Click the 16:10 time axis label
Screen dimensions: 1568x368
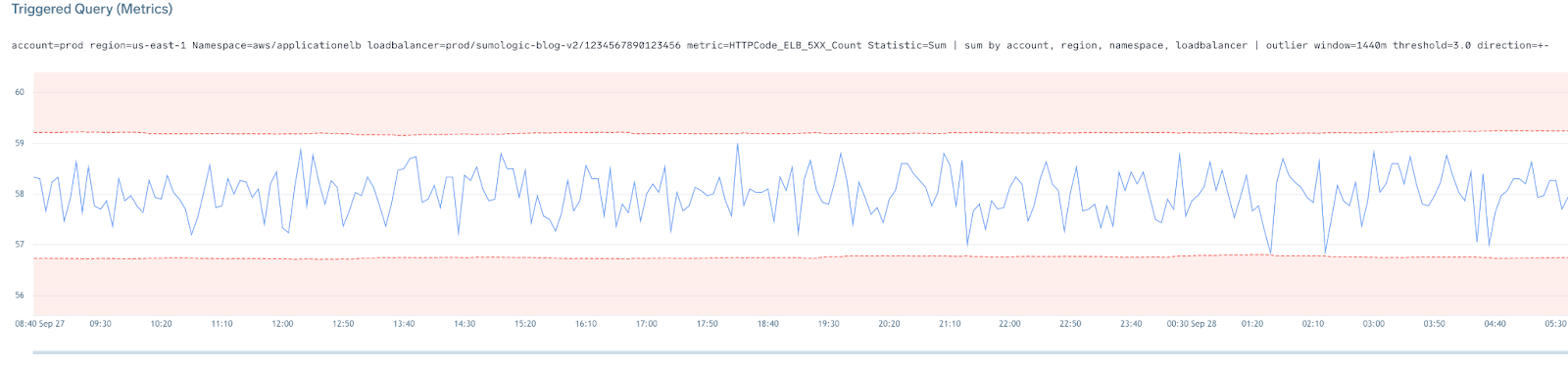tap(586, 324)
